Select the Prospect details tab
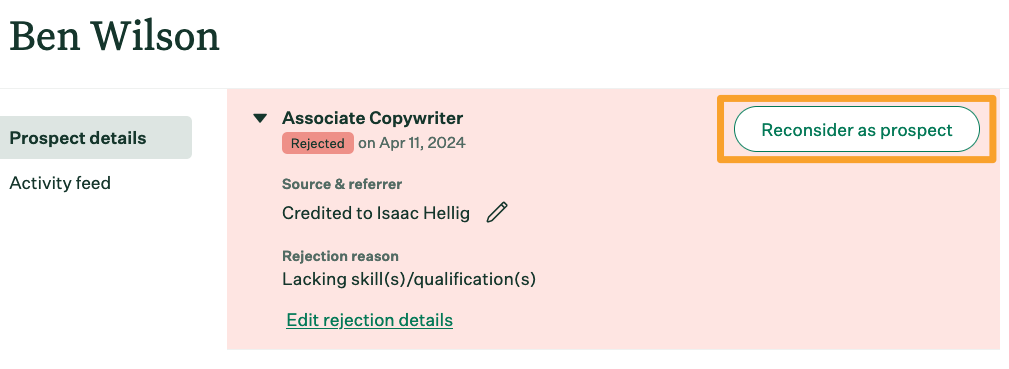Image resolution: width=1009 pixels, height=369 pixels. point(96,138)
